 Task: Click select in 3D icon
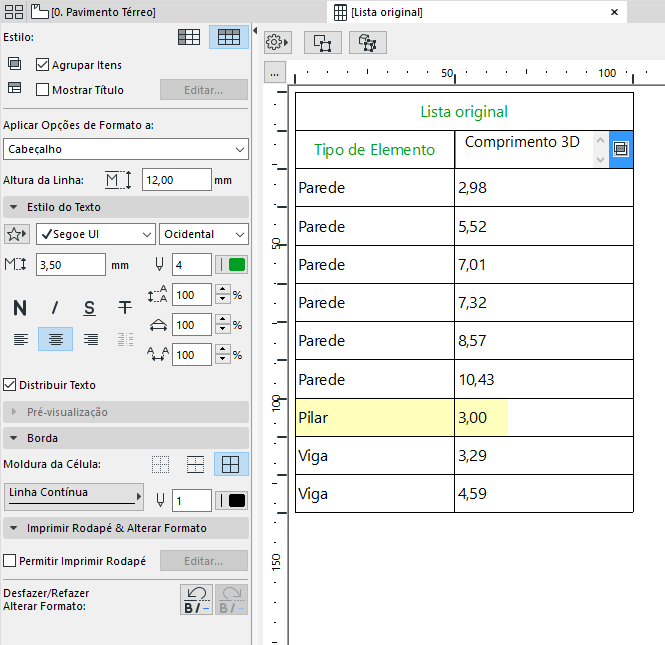point(368,42)
